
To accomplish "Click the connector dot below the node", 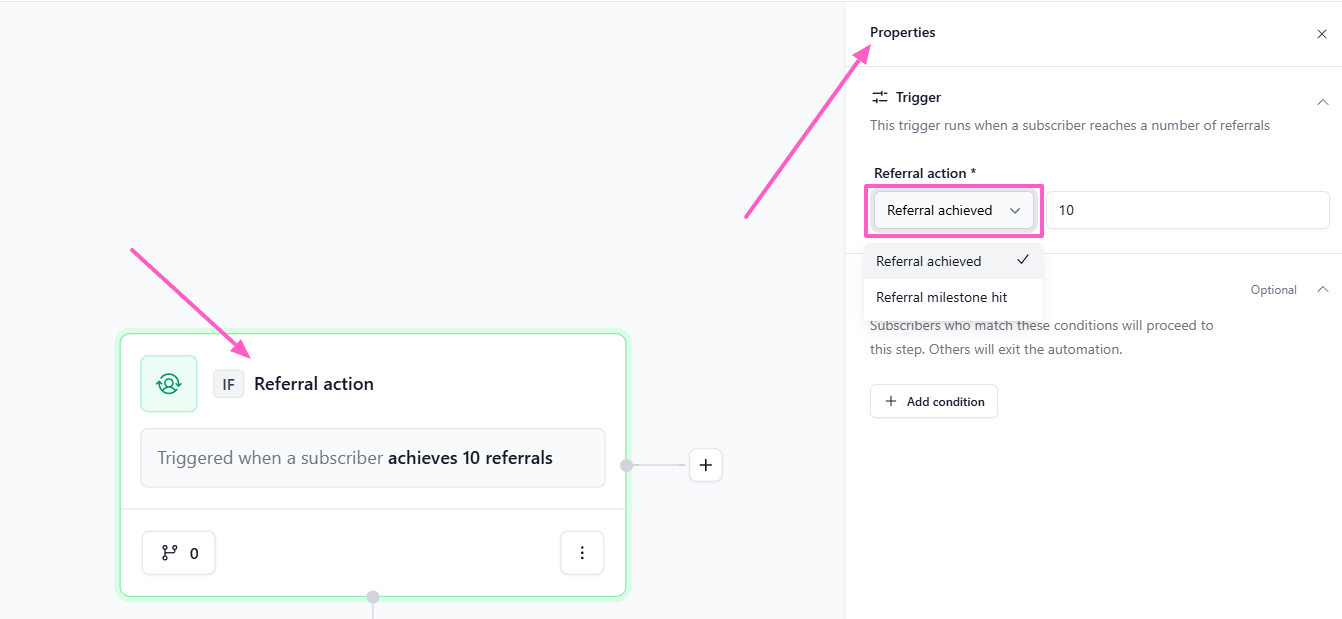I will click(x=373, y=597).
